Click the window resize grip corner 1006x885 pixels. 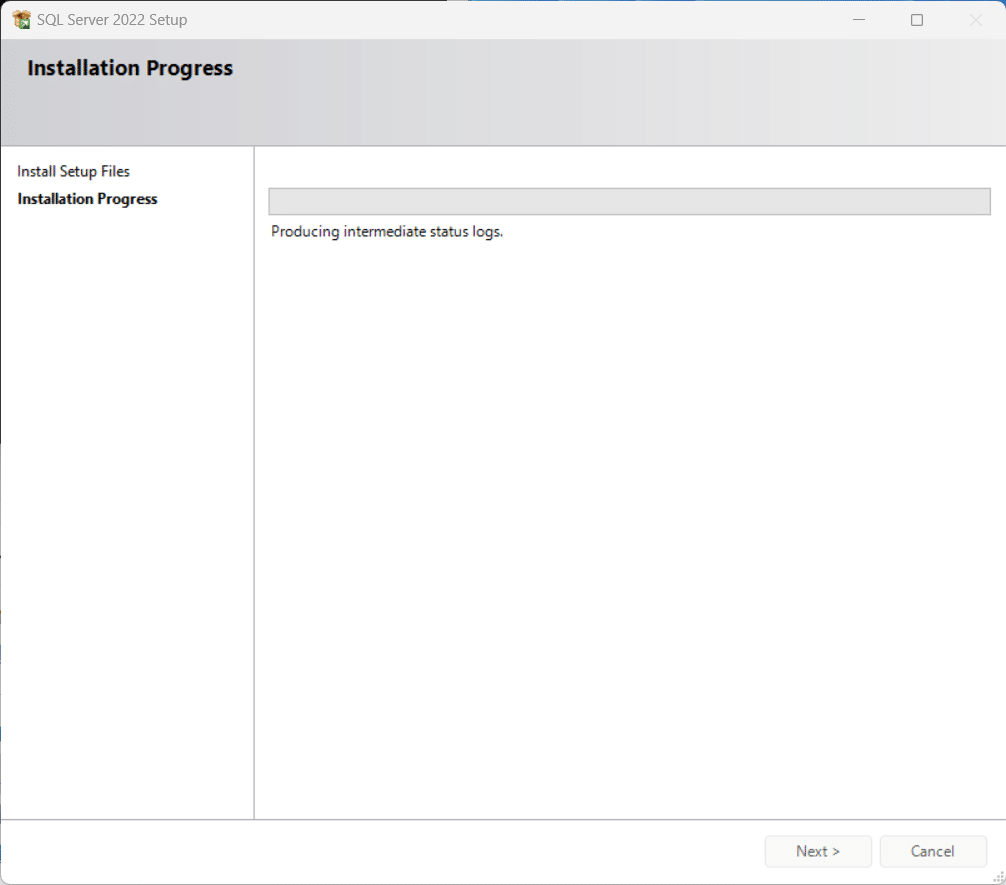coord(999,877)
